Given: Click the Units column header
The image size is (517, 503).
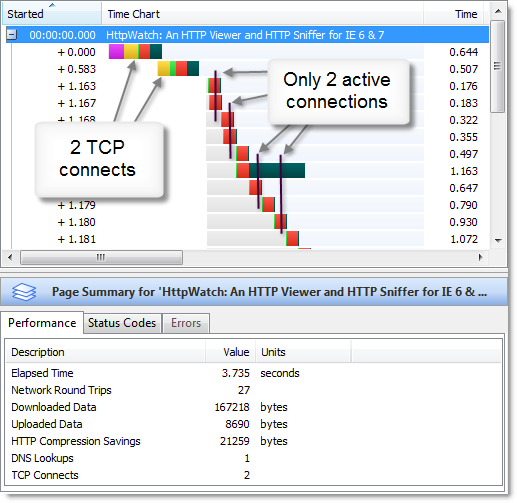Looking at the screenshot, I should (303, 352).
